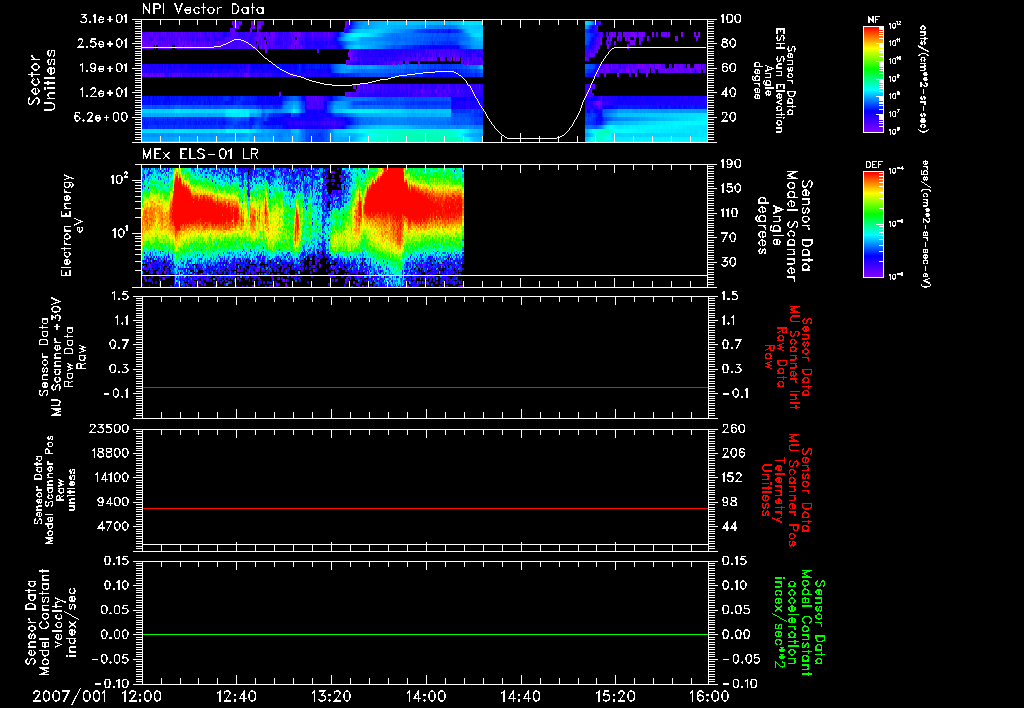Click the 12:00 time axis label
This screenshot has height=708, width=1024.
coord(142,697)
